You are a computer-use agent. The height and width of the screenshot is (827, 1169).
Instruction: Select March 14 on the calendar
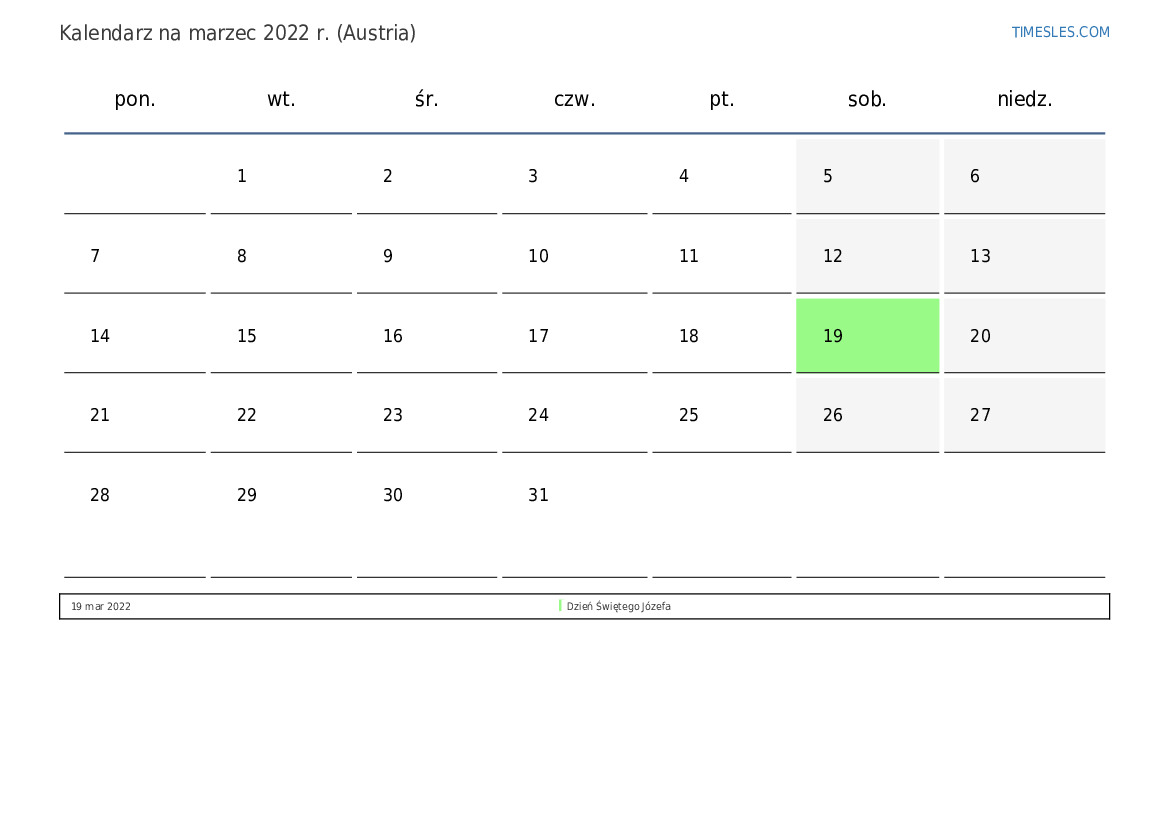click(x=100, y=336)
